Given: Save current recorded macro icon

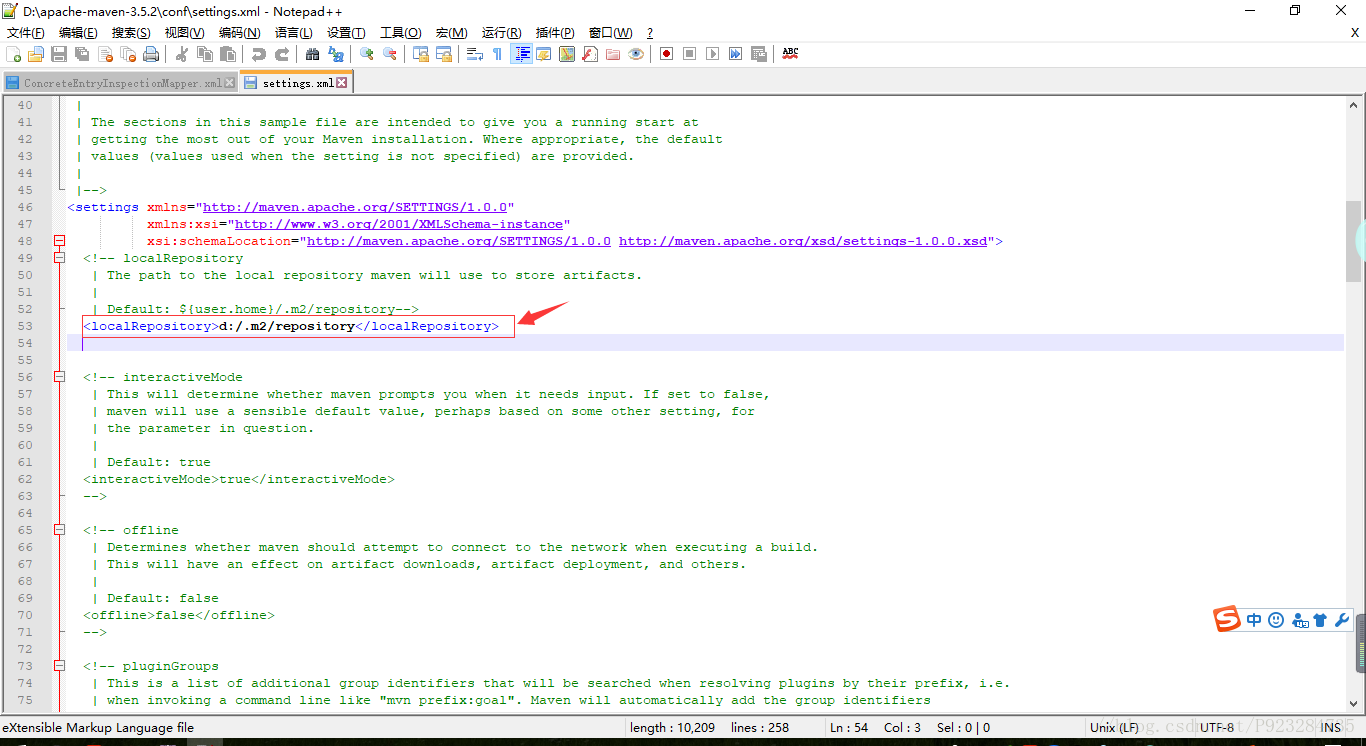Looking at the screenshot, I should 759,54.
